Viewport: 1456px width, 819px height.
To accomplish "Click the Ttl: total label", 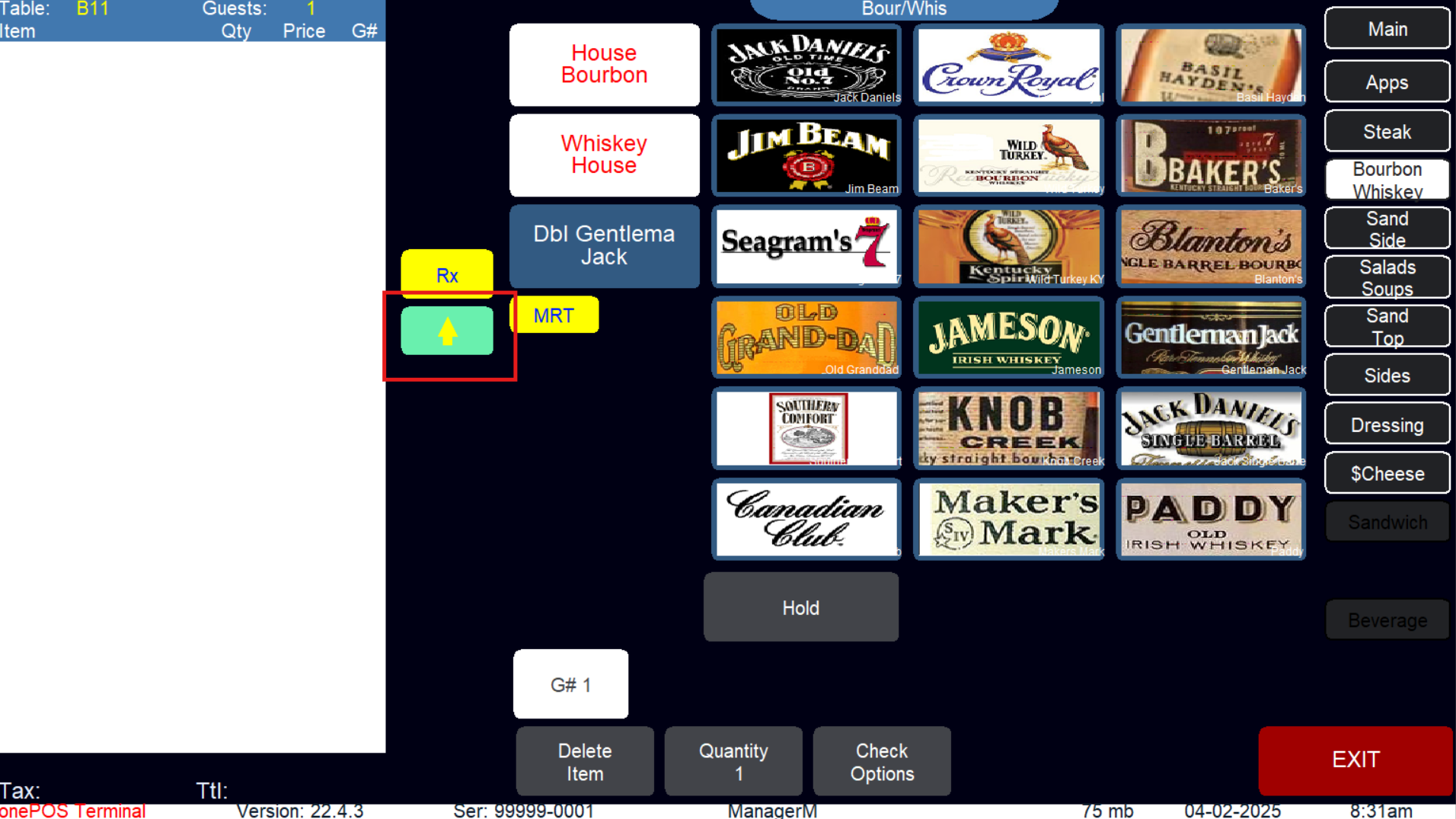I will pyautogui.click(x=212, y=790).
